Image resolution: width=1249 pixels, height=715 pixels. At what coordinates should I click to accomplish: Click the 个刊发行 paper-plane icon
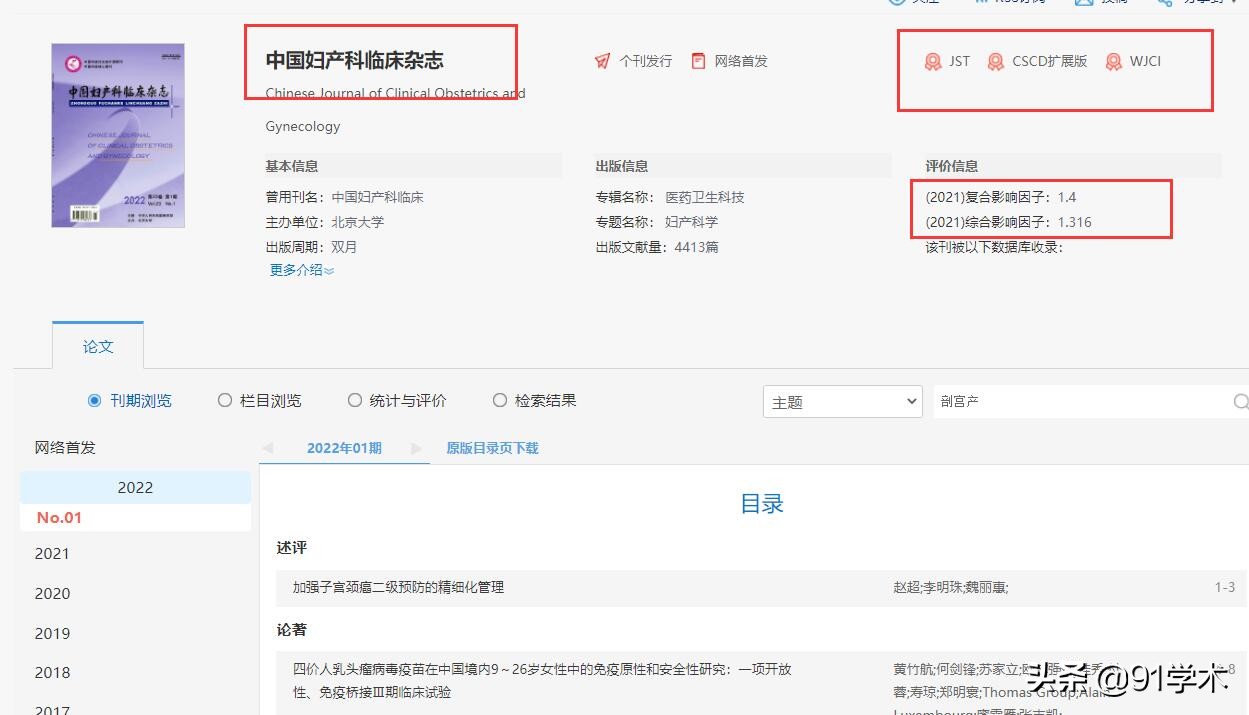point(603,60)
